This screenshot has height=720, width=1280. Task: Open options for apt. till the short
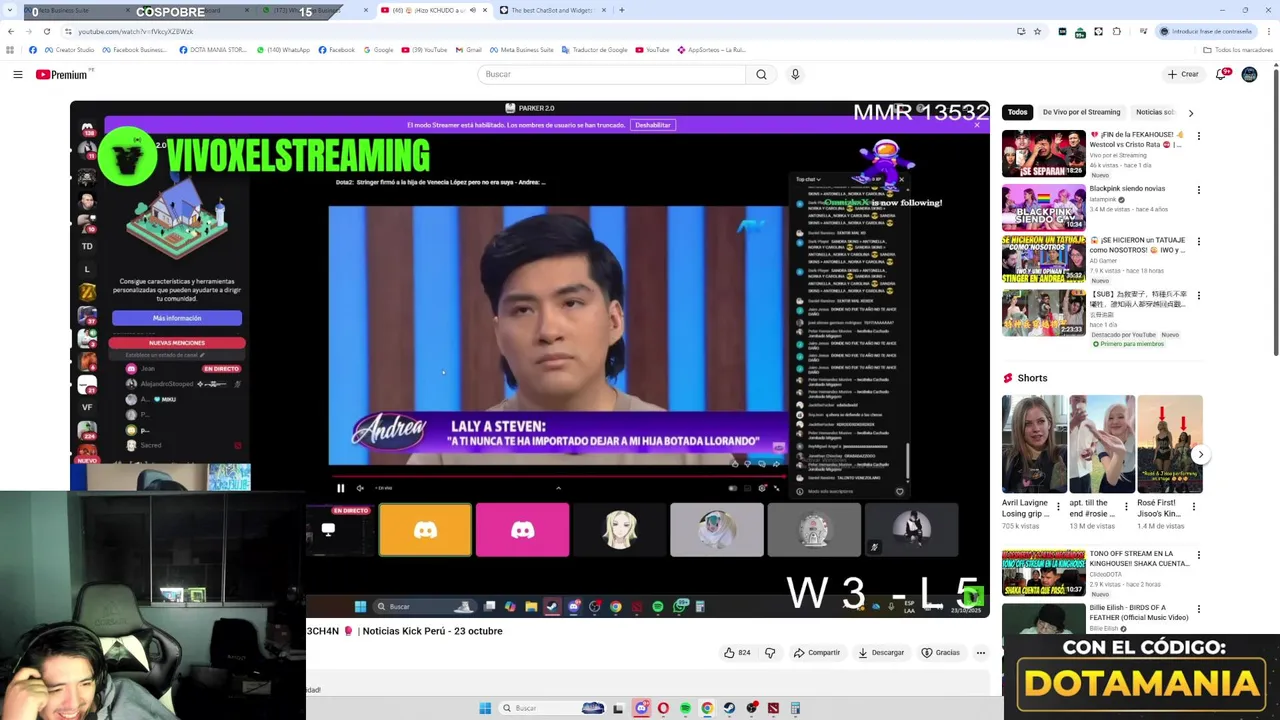click(1126, 507)
